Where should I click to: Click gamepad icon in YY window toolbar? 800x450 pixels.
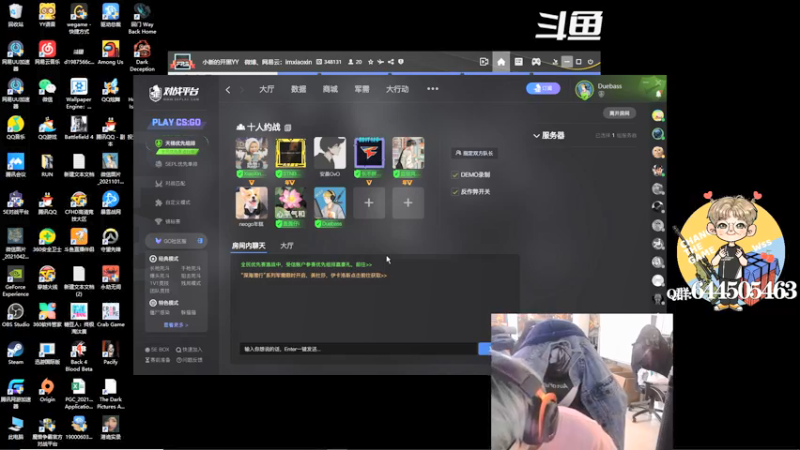pyautogui.click(x=536, y=62)
